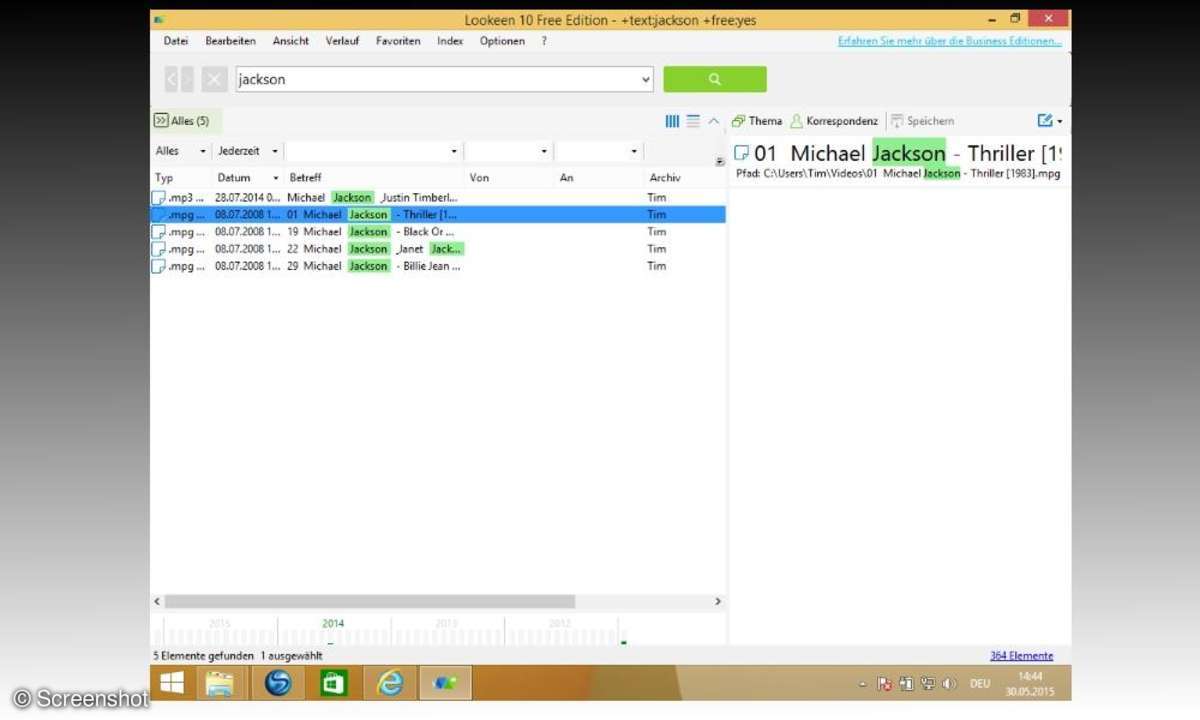Select the 29 Michael Jackson Billie Jean row
The width and height of the screenshot is (1200, 720).
coord(438,266)
